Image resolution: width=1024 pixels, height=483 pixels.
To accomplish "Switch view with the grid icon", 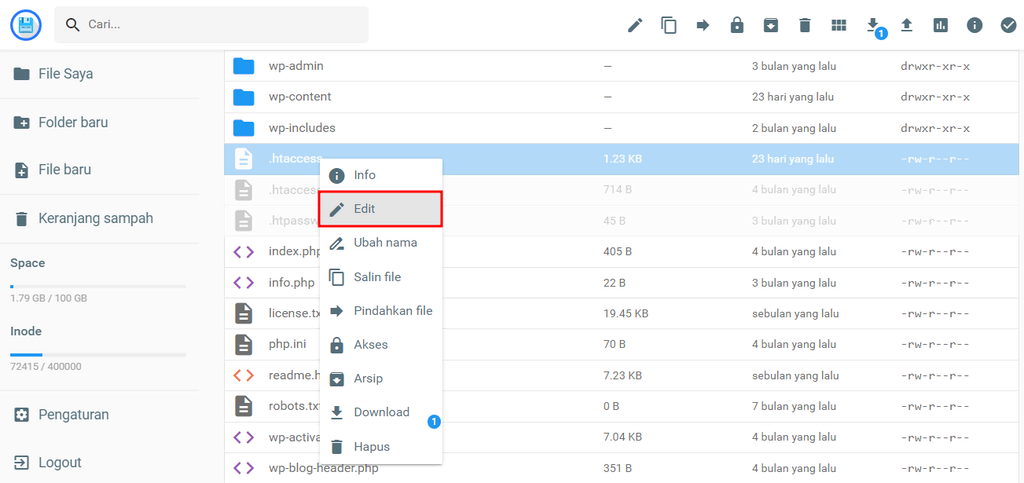I will [x=839, y=25].
